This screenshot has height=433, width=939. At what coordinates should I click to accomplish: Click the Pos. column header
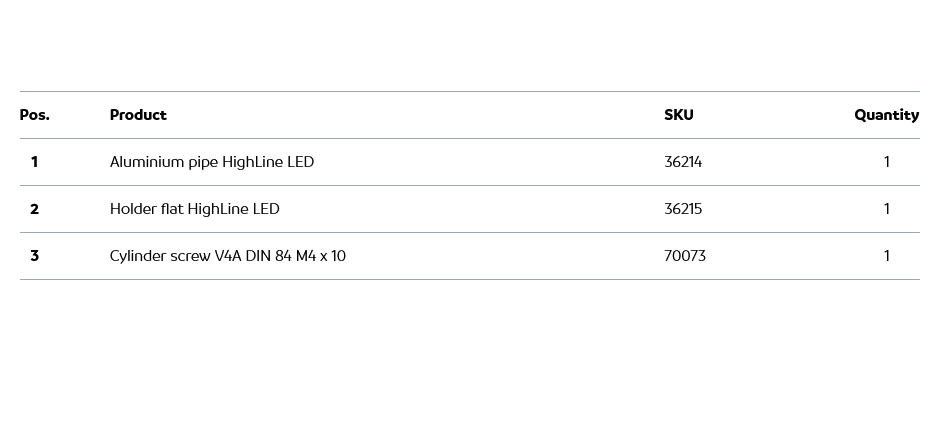pos(34,115)
